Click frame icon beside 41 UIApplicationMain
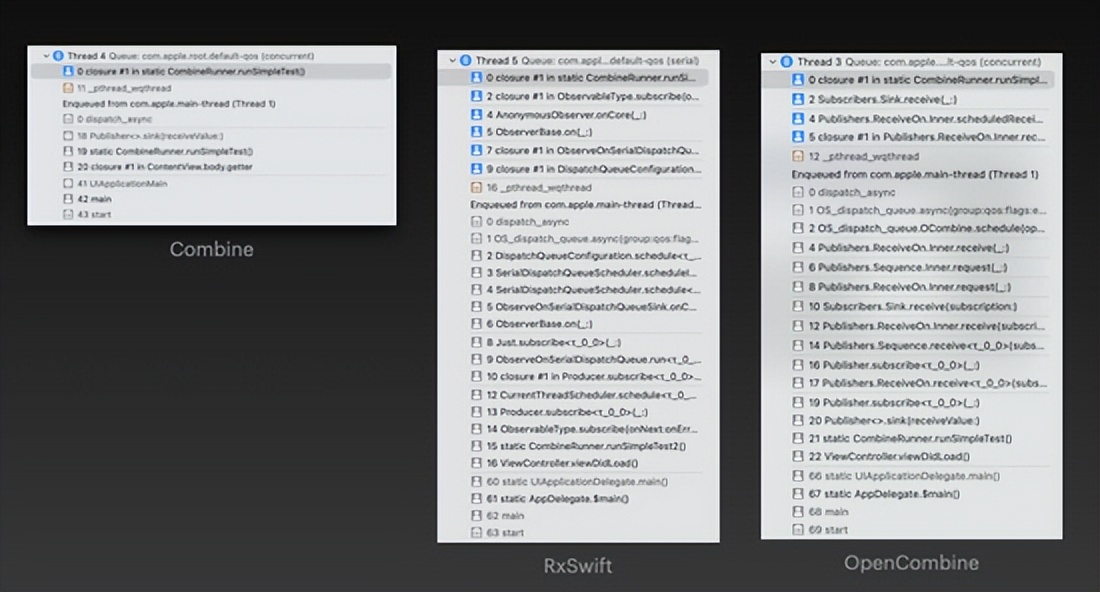Viewport: 1100px width, 592px height. [x=68, y=183]
